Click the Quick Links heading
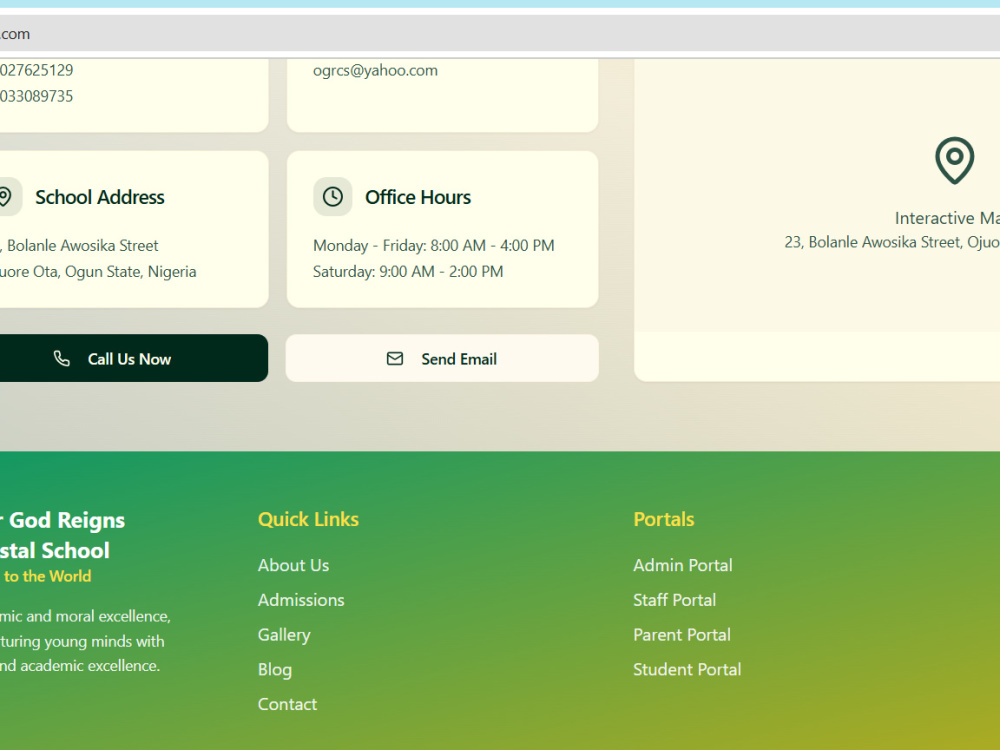 [x=308, y=519]
